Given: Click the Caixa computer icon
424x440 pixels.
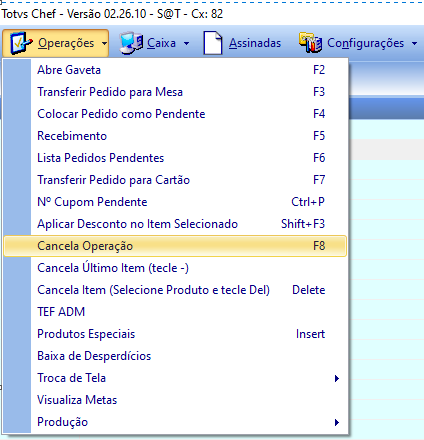Looking at the screenshot, I should pyautogui.click(x=132, y=43).
